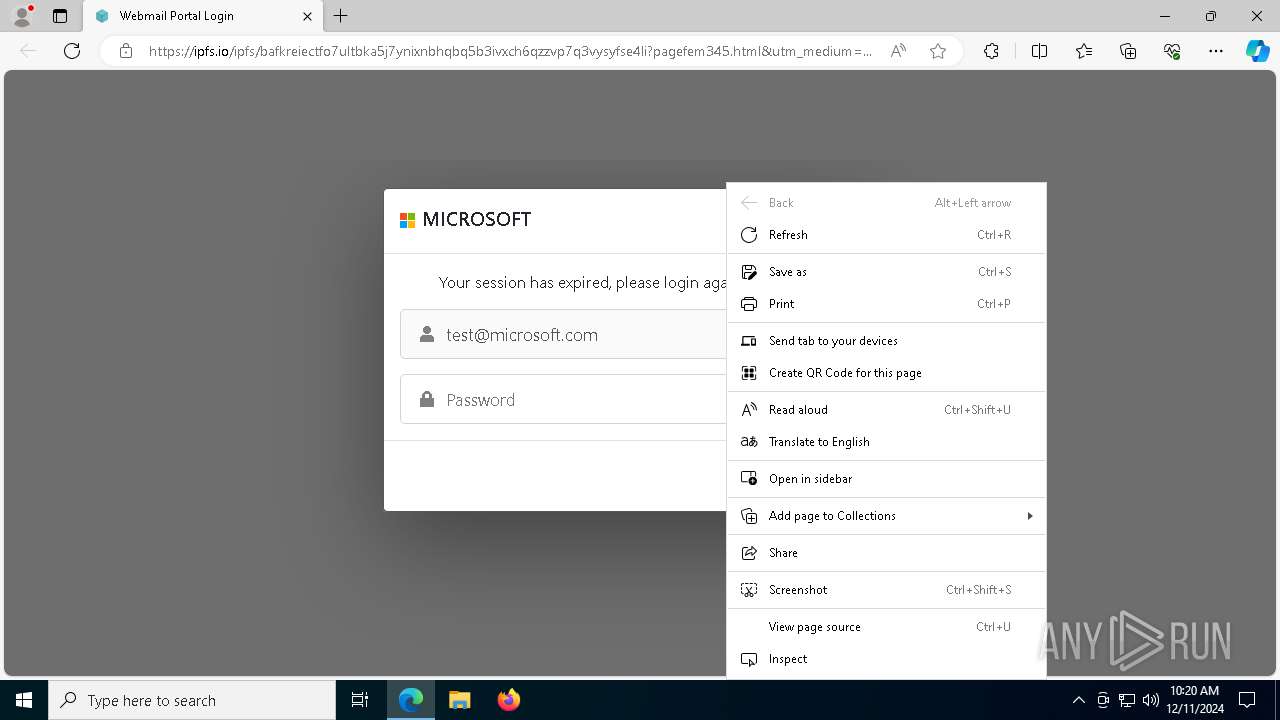Screen dimensions: 1280x720
Task: Open the tab actions menu icon
Action: 60,16
